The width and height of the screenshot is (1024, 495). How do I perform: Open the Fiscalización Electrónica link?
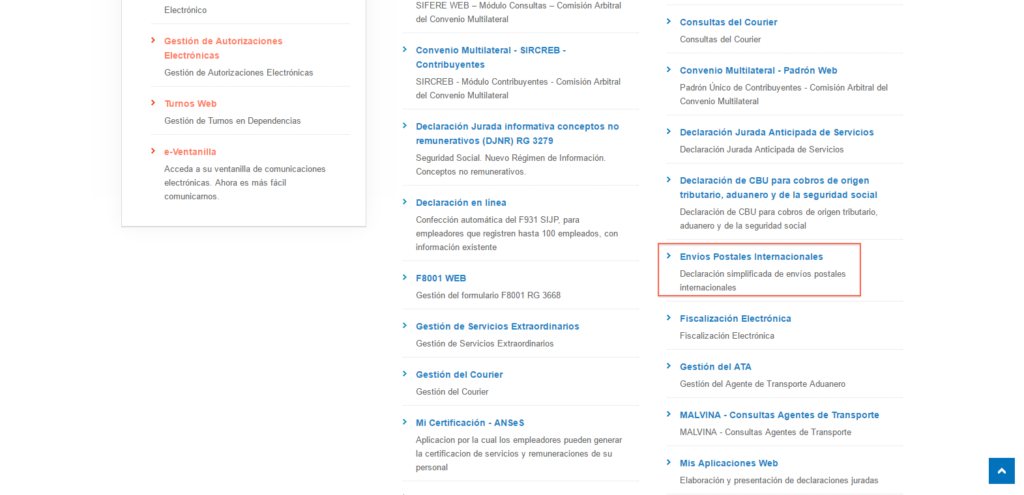pyautogui.click(x=735, y=319)
